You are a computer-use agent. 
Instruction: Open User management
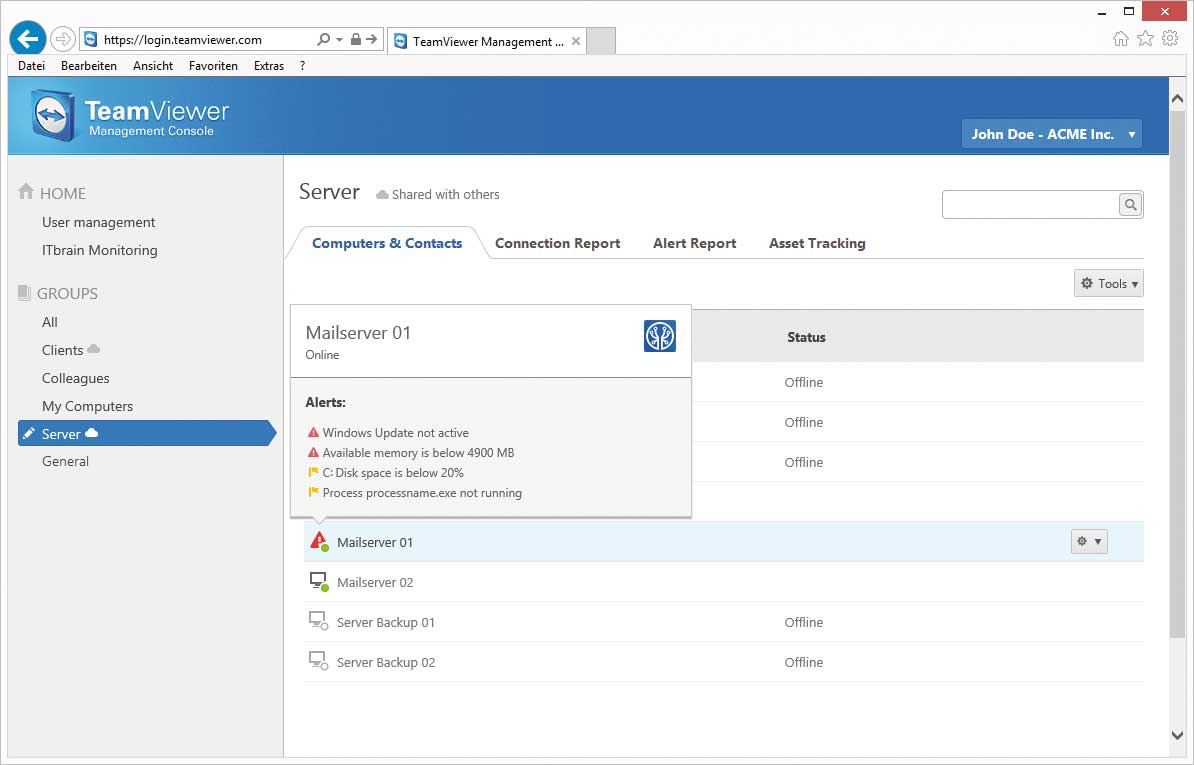click(x=96, y=222)
